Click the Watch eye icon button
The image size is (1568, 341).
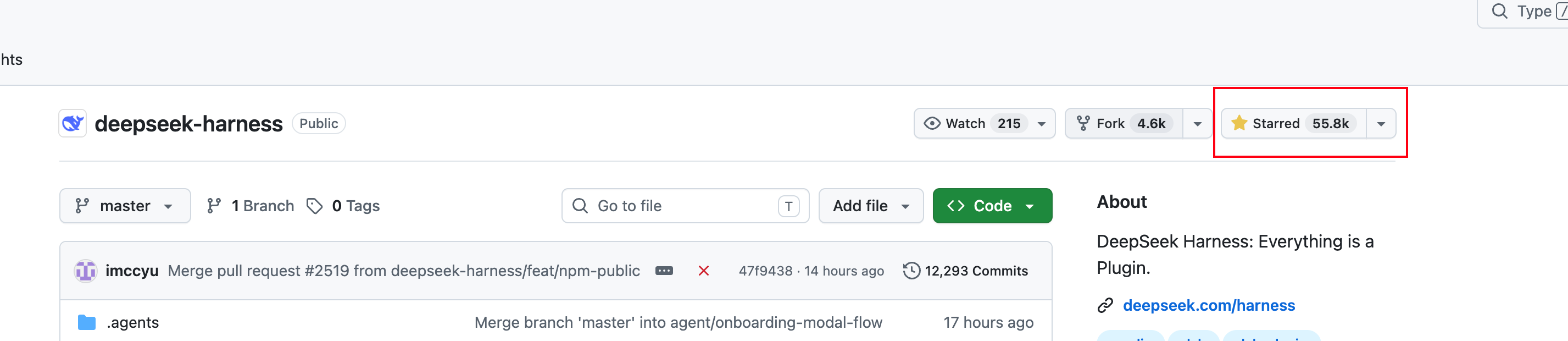coord(932,124)
